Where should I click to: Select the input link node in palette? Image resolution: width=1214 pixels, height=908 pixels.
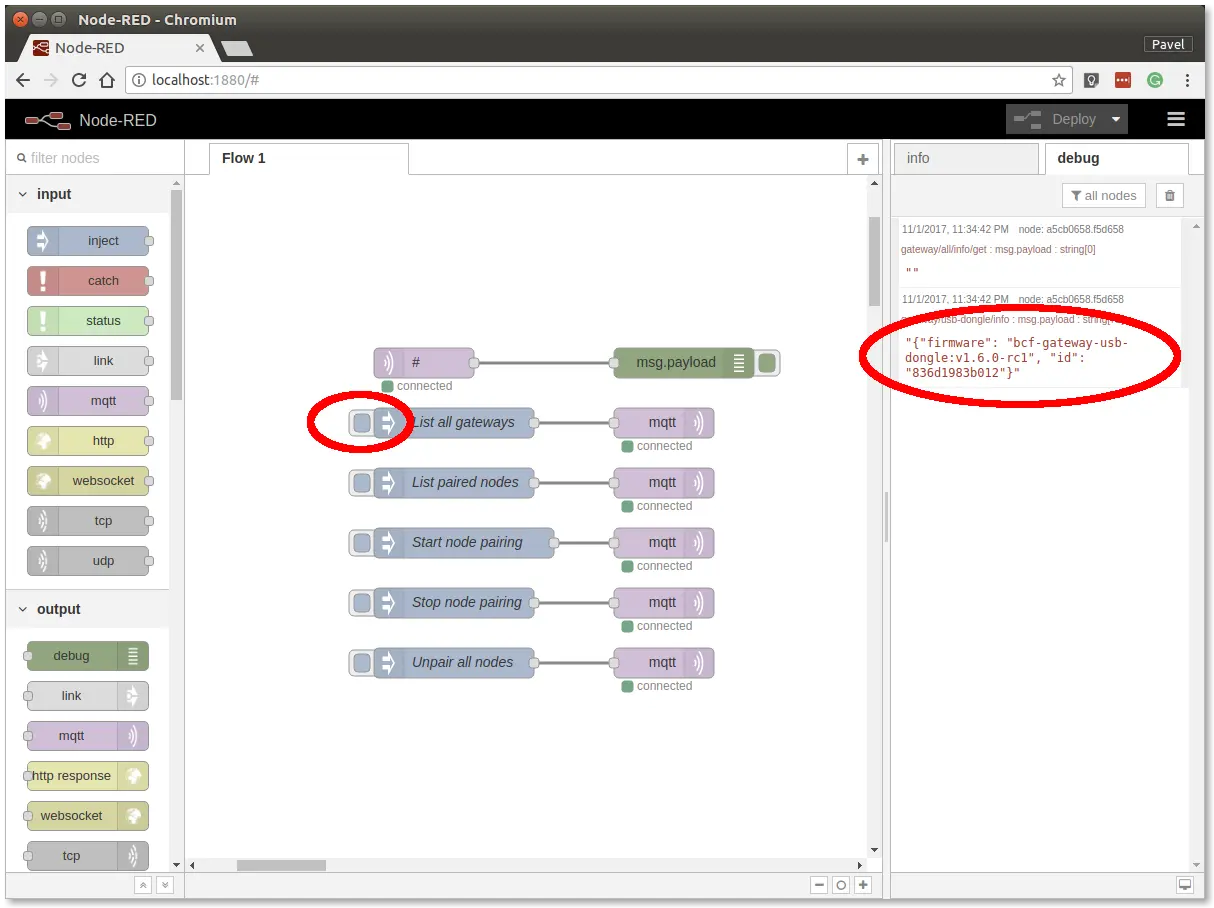point(88,361)
